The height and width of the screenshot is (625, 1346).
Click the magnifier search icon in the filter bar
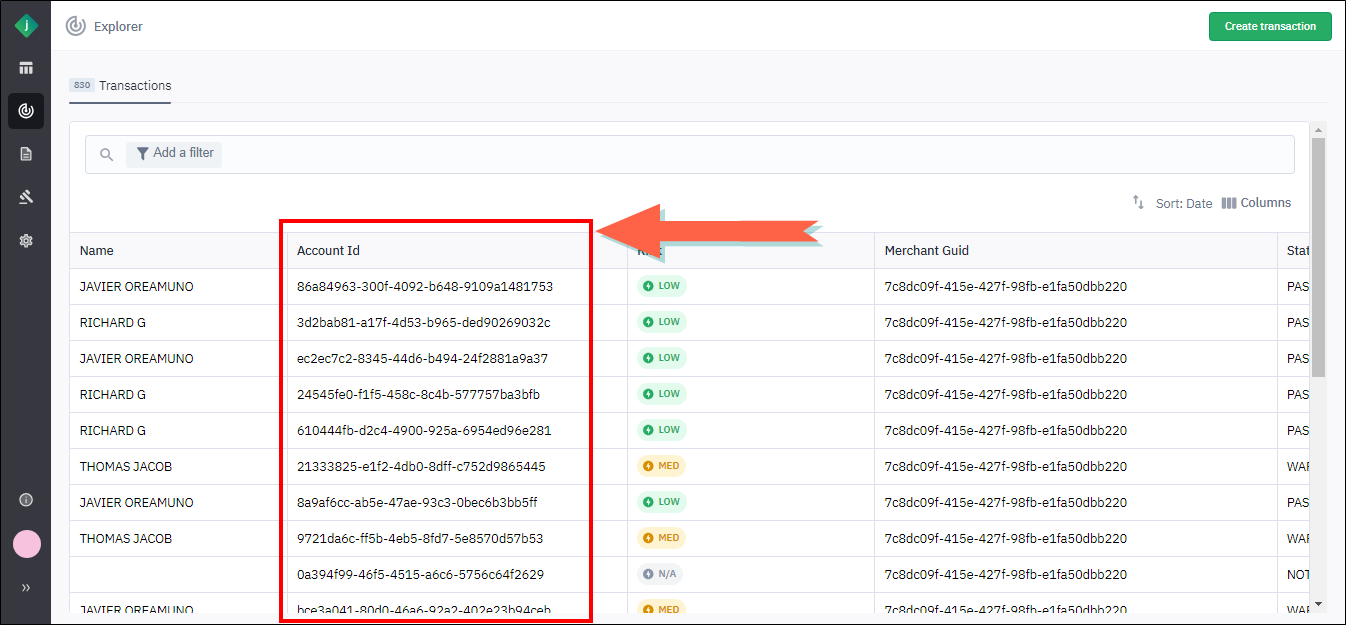click(x=107, y=155)
